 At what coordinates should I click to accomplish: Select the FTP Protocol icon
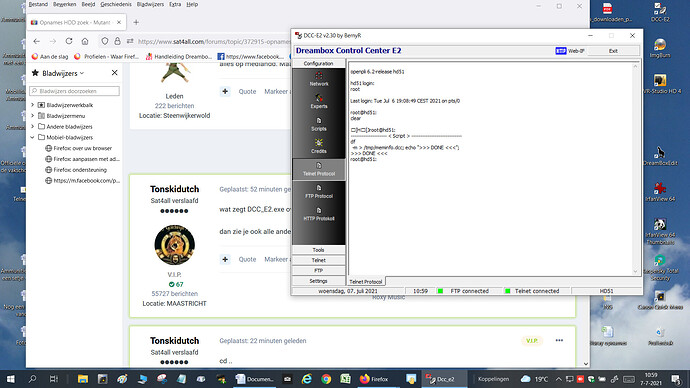point(319,192)
